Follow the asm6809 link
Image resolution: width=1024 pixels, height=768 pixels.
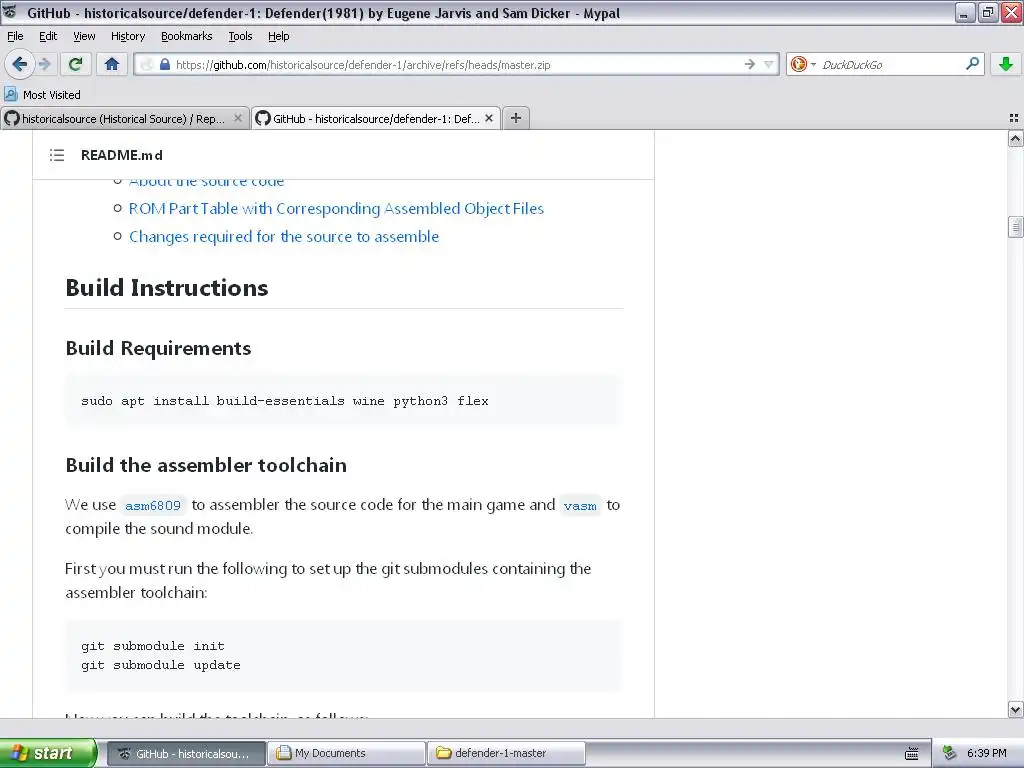(x=153, y=505)
